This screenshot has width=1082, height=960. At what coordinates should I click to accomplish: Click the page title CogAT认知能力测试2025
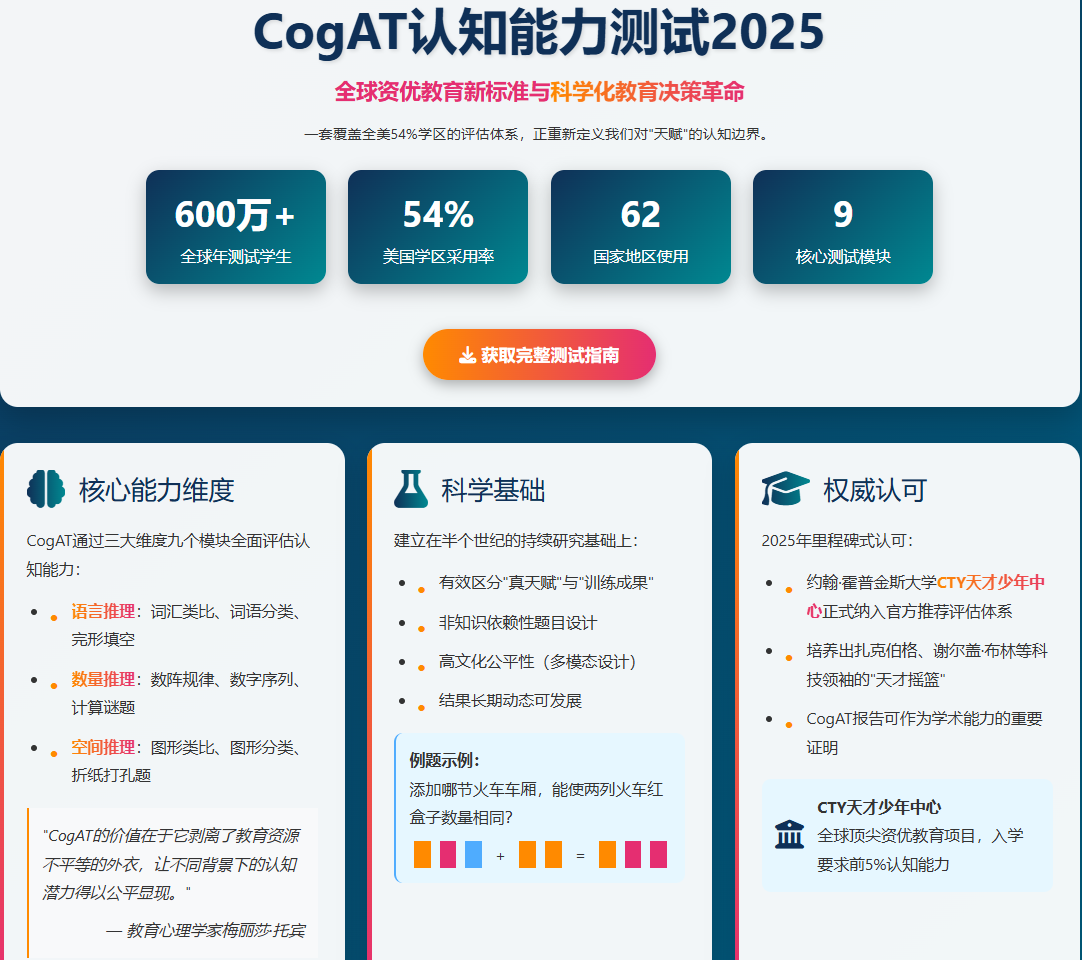point(539,32)
